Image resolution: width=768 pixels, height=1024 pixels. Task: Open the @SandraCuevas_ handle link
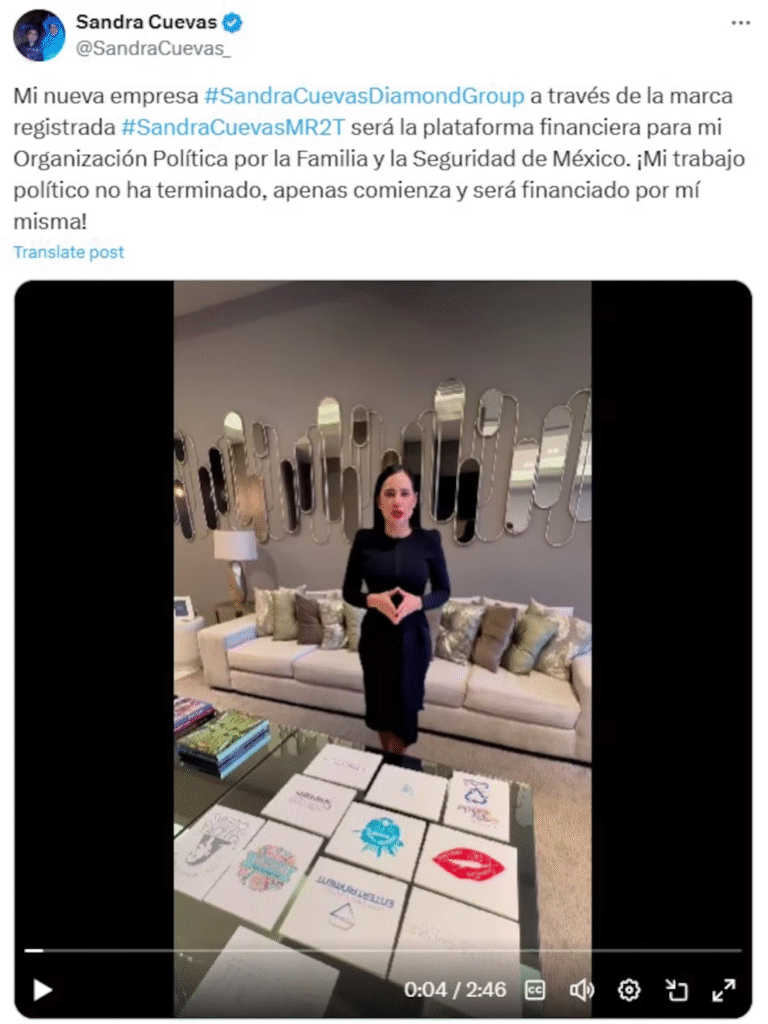[x=153, y=49]
